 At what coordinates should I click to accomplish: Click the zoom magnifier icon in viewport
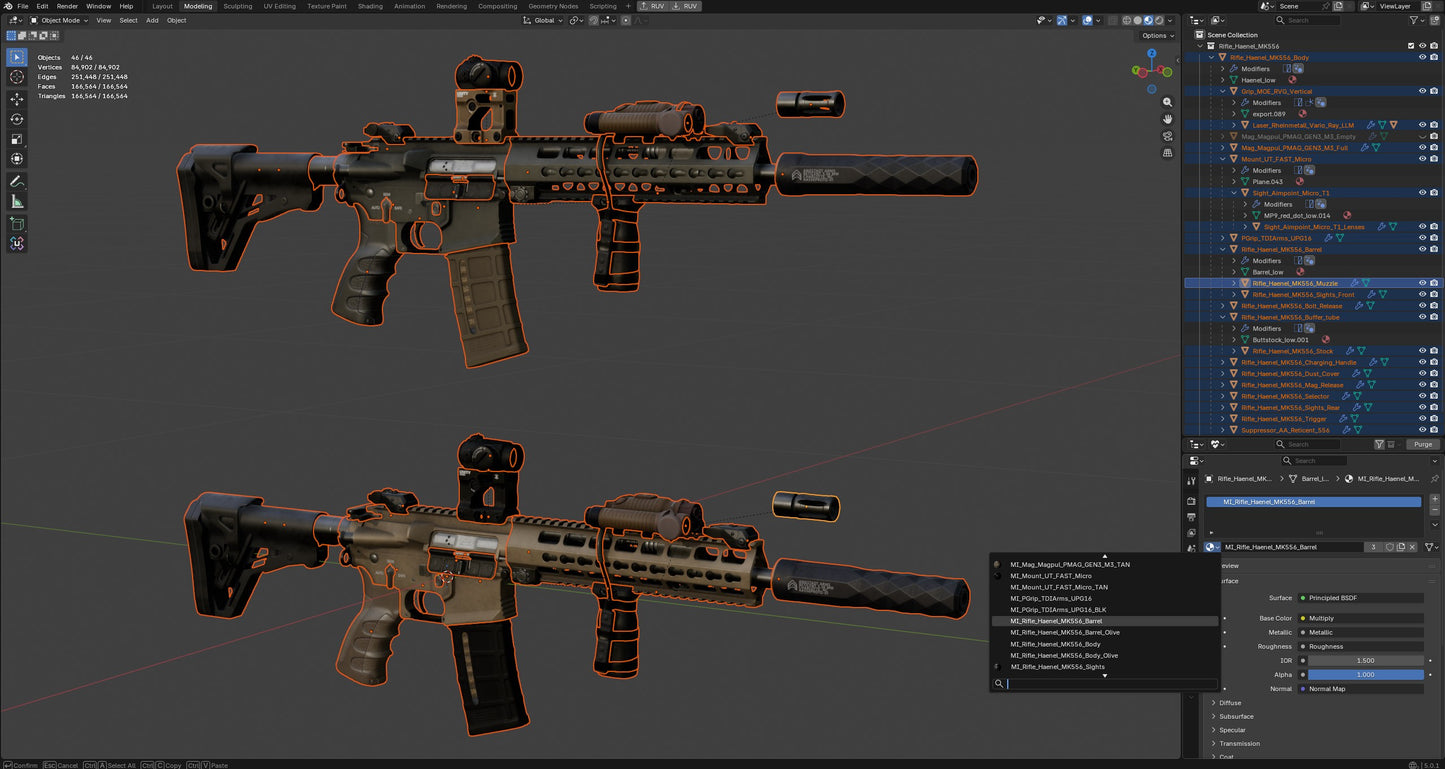click(x=1167, y=102)
